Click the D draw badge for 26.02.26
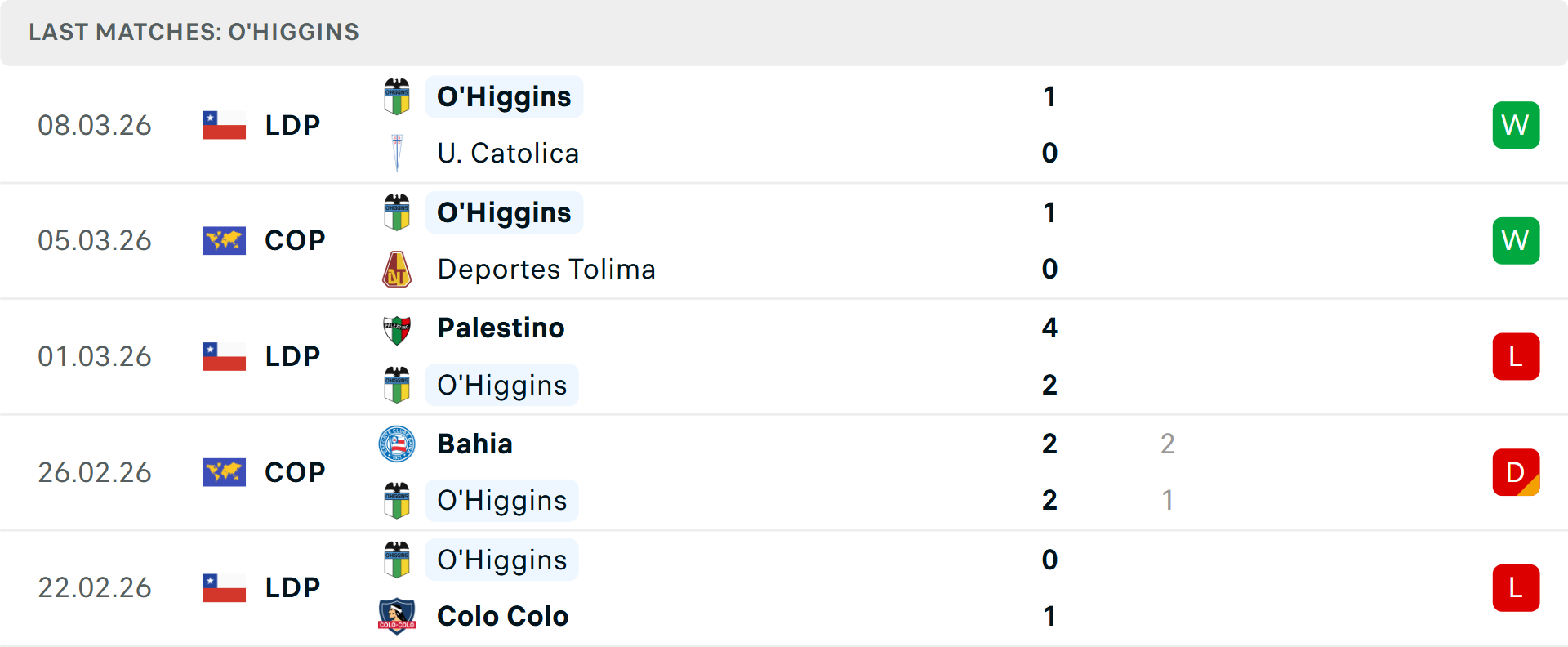 1516,472
